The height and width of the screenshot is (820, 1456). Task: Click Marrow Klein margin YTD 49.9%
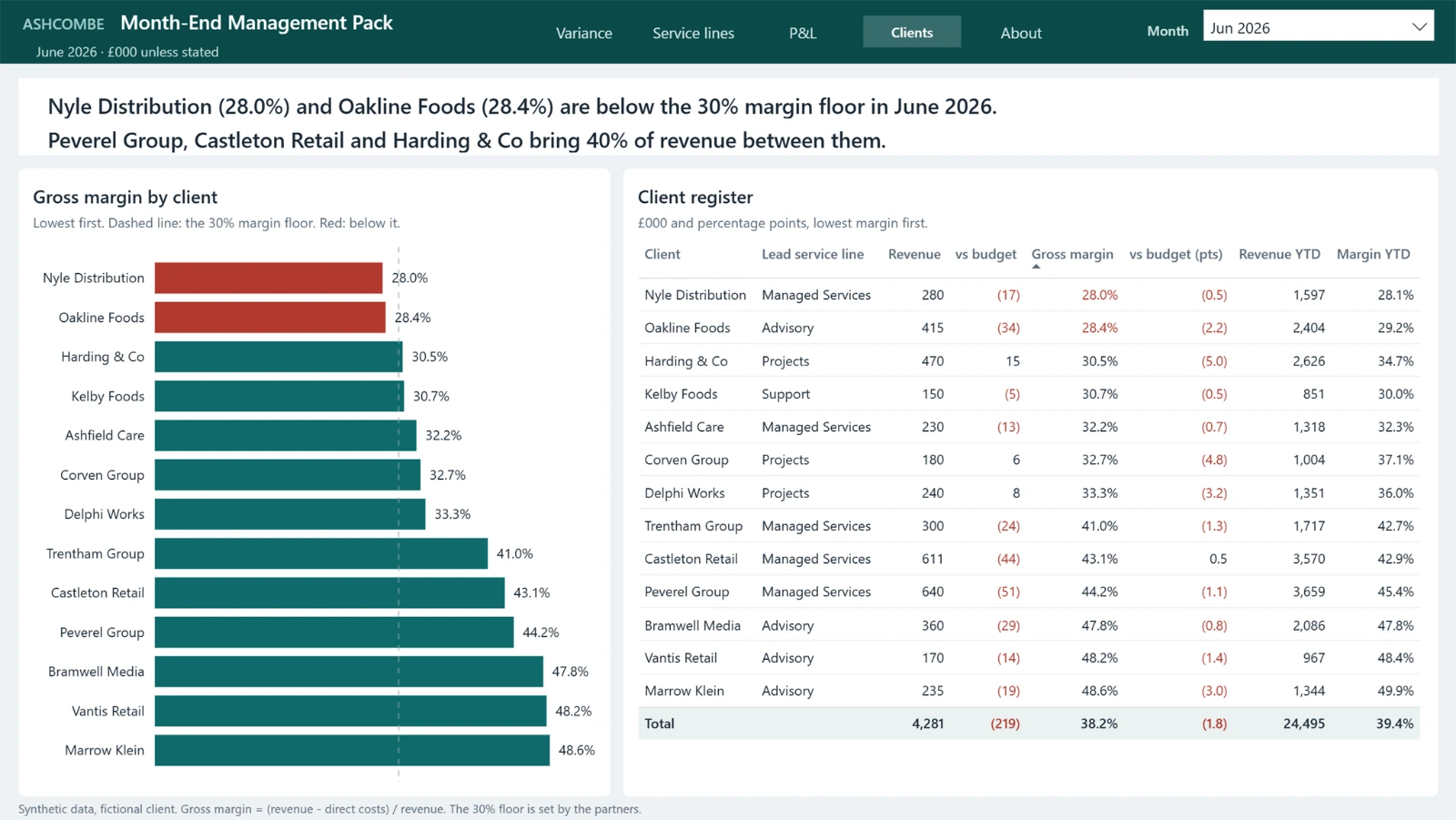pyautogui.click(x=1395, y=691)
